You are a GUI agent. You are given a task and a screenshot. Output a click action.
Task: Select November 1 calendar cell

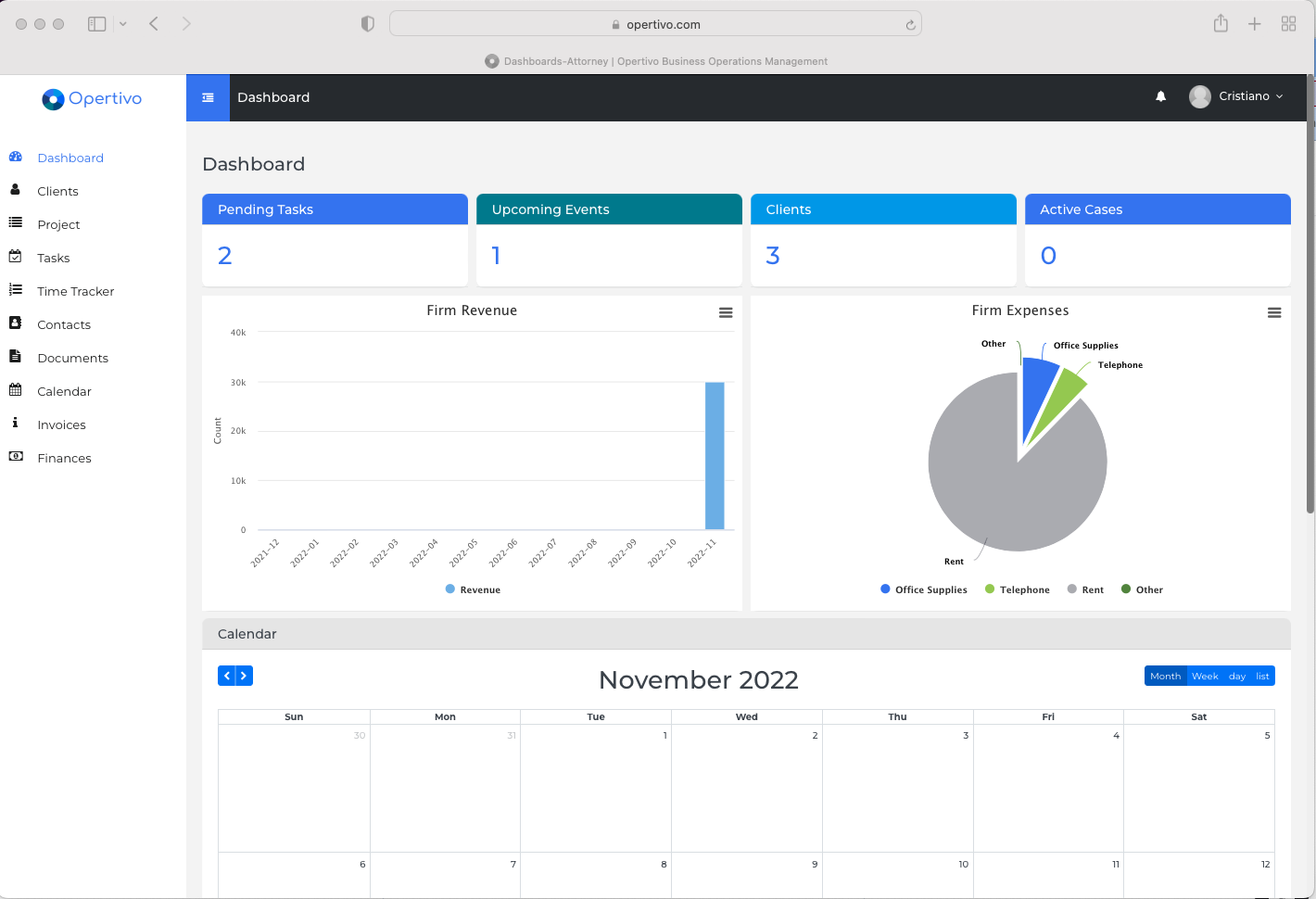click(596, 789)
